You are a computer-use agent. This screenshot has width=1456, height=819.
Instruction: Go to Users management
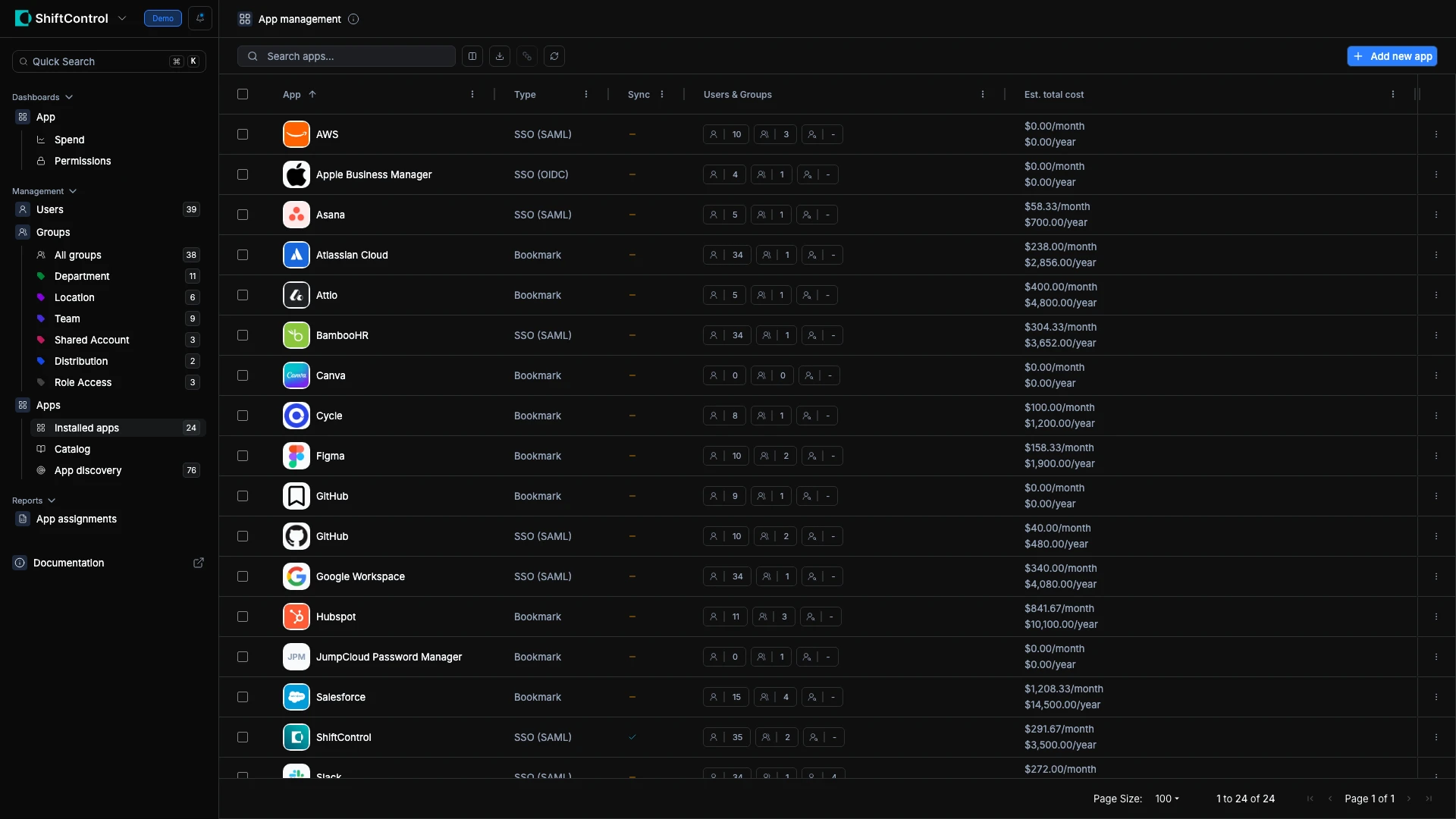pyautogui.click(x=109, y=209)
